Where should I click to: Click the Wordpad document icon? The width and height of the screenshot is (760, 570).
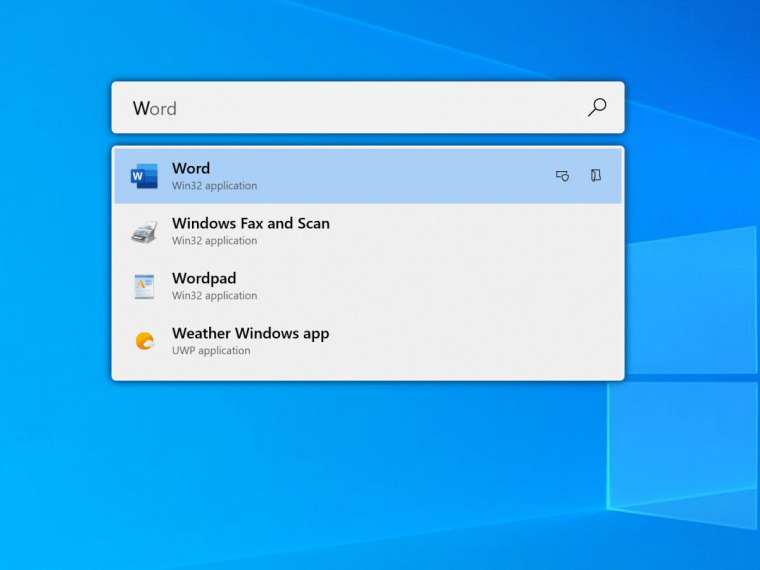tap(144, 286)
